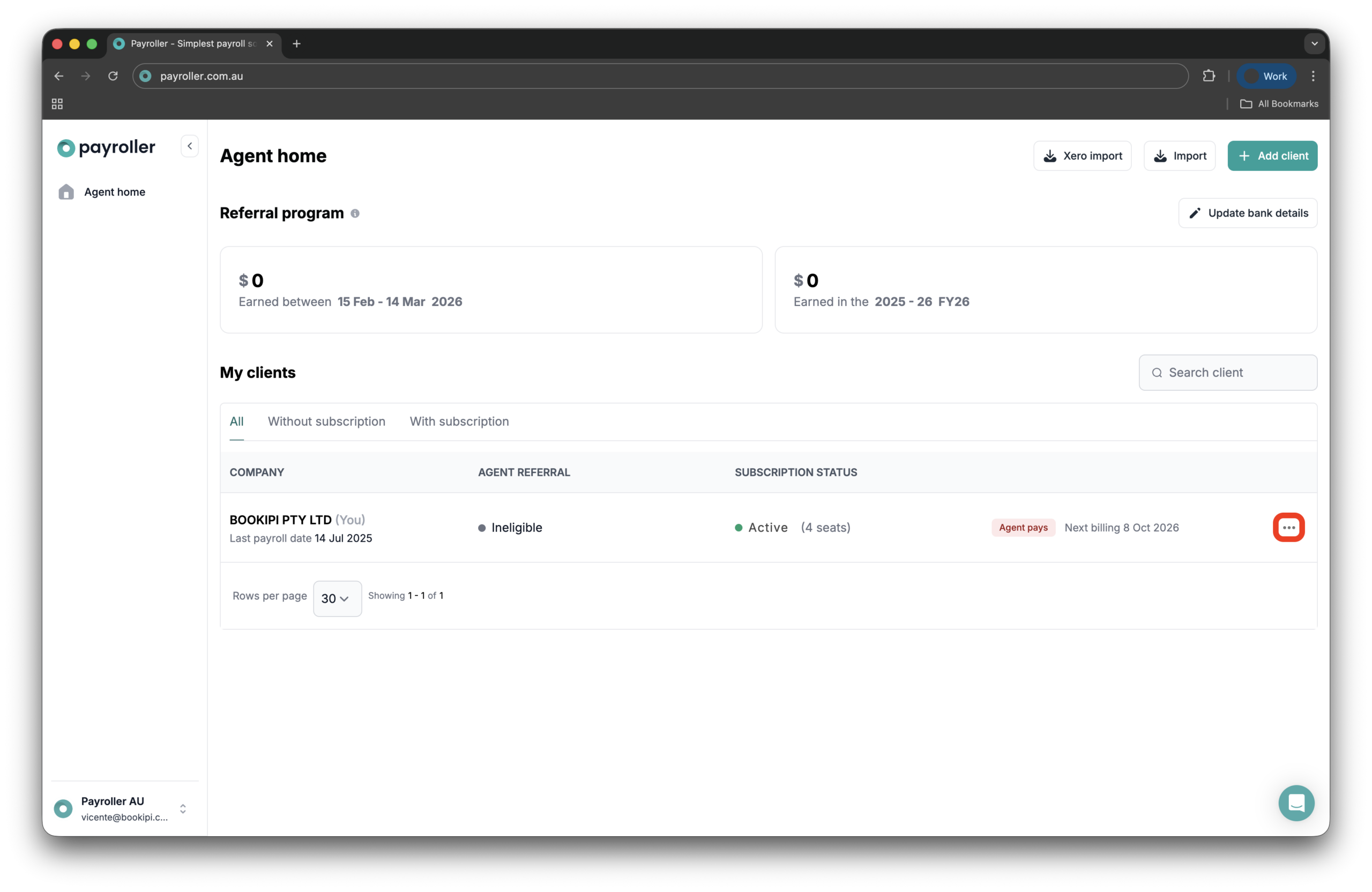Click the search magnifier in Search client field
This screenshot has width=1372, height=892.
pos(1157,373)
